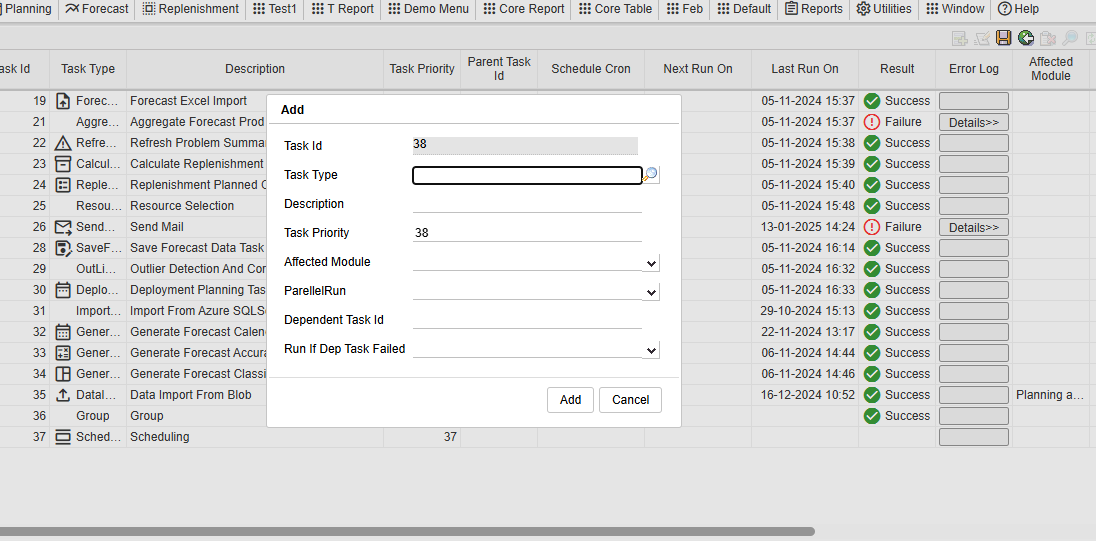The height and width of the screenshot is (541, 1096).
Task: Click the horizontal scrollbar at the bottom
Action: click(x=400, y=531)
